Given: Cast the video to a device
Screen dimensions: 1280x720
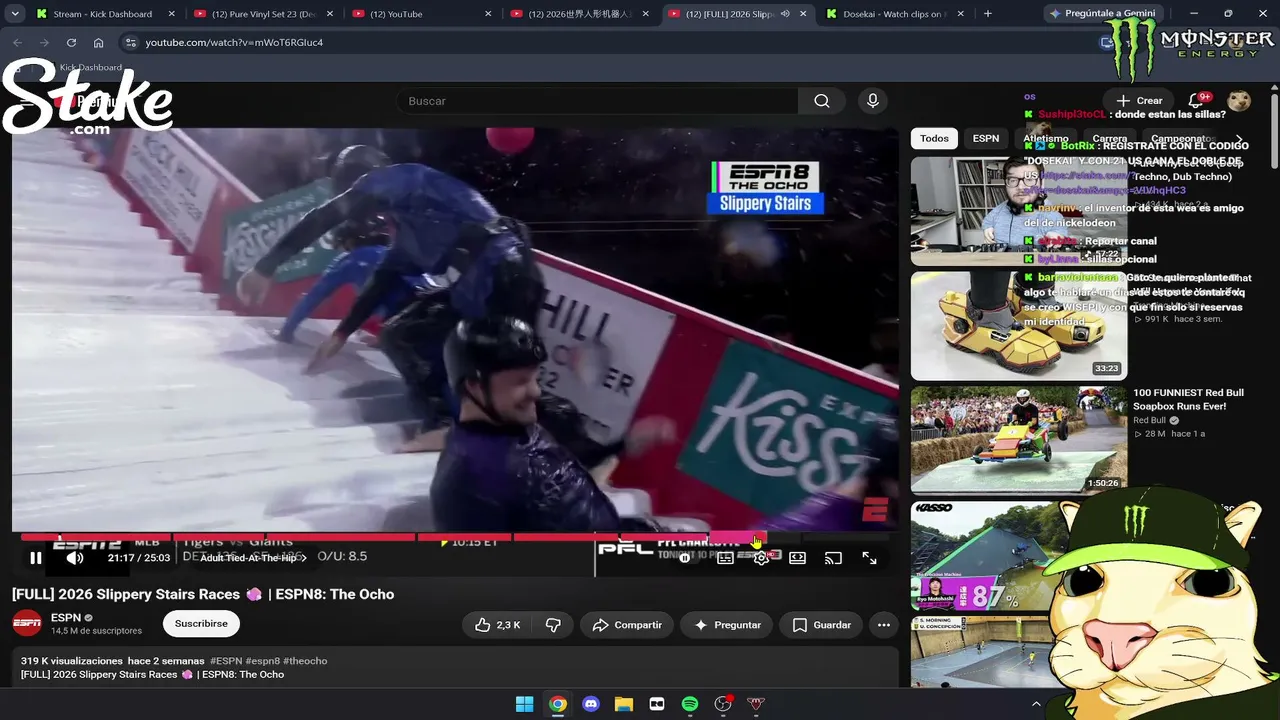Looking at the screenshot, I should pos(833,558).
